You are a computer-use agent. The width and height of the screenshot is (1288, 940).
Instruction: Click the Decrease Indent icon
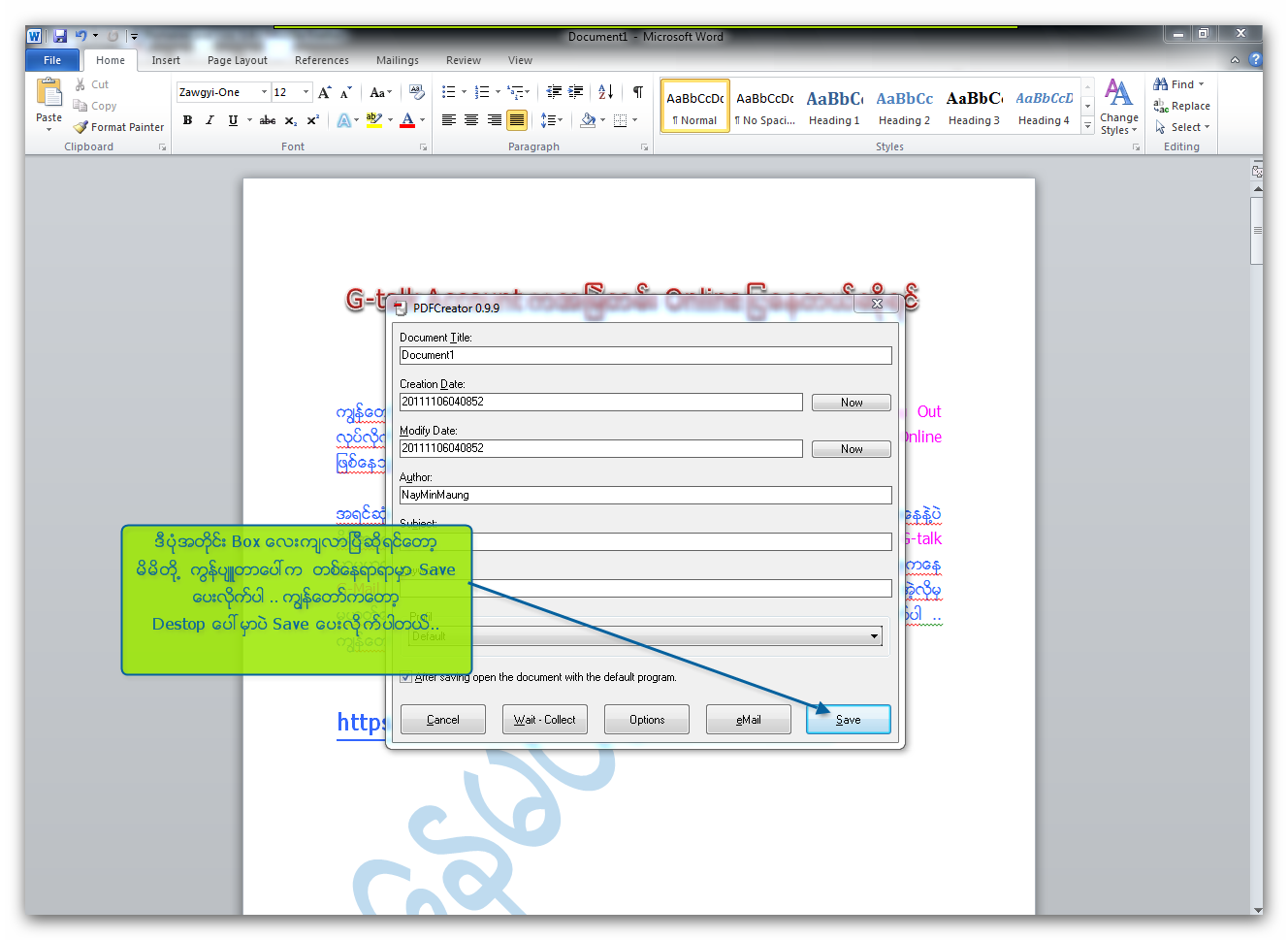pos(554,92)
